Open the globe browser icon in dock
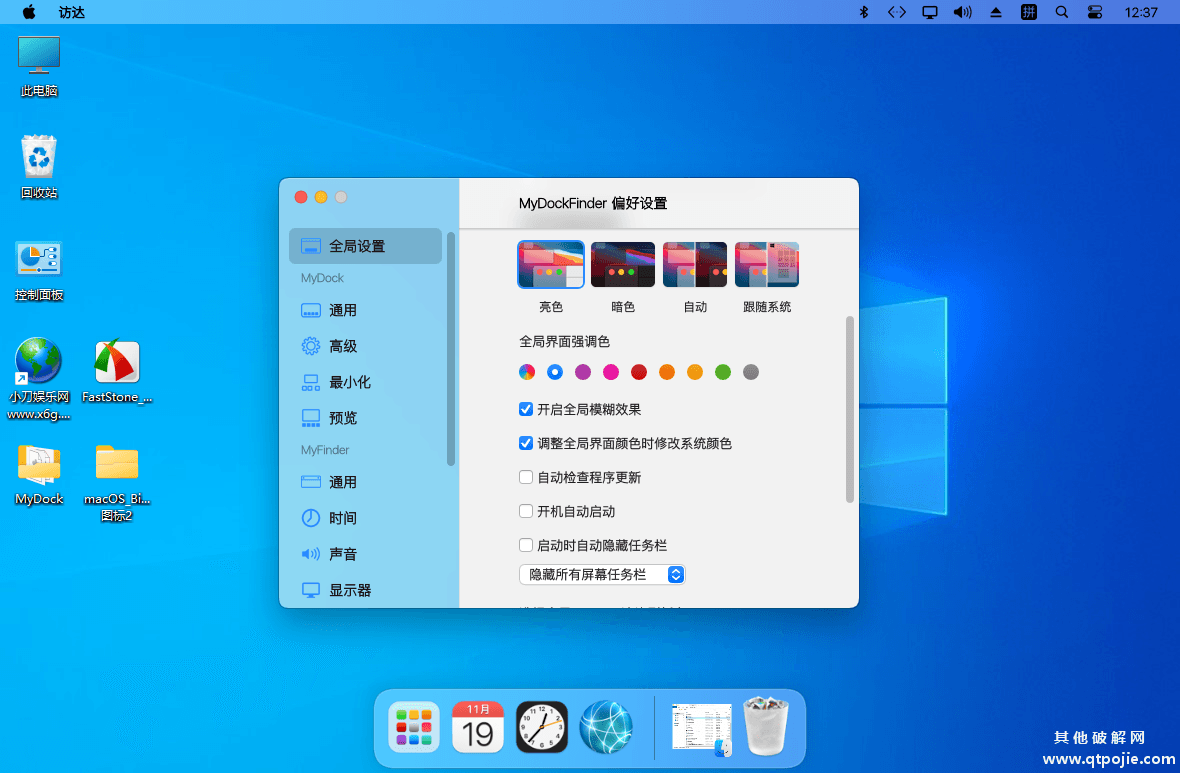 pos(606,727)
